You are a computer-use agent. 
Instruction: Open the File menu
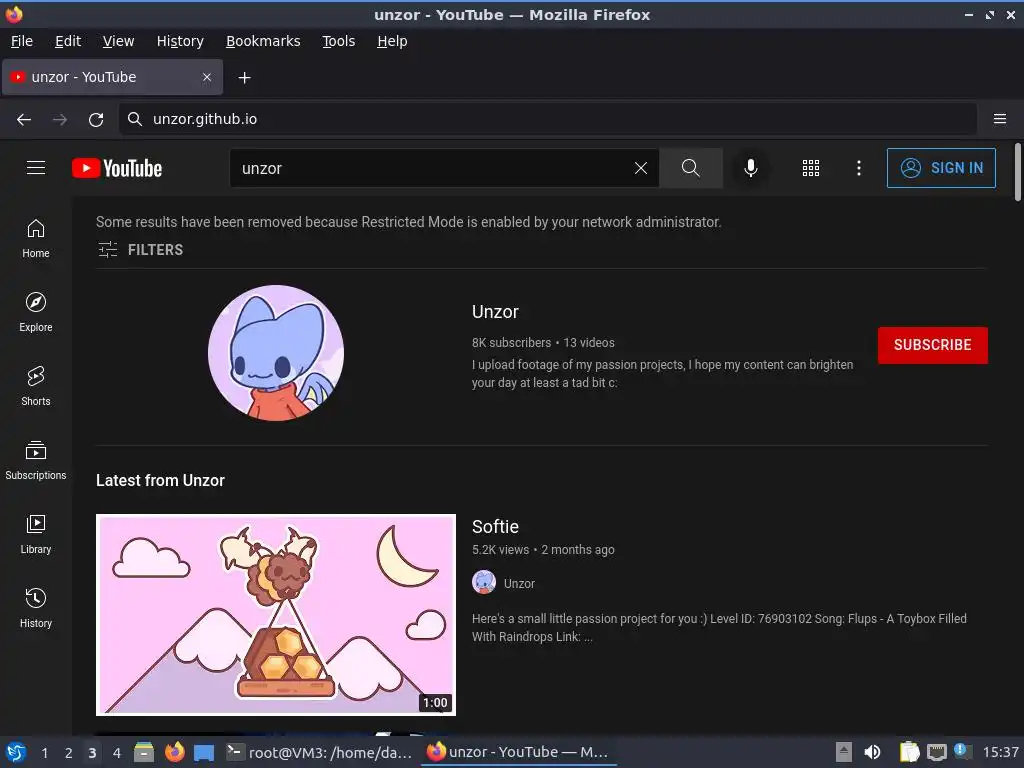(x=22, y=41)
